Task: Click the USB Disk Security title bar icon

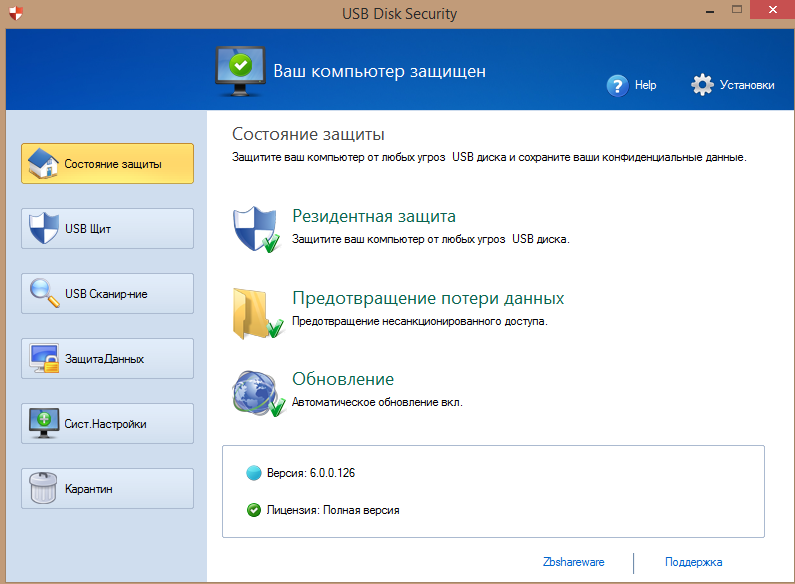Action: (x=16, y=13)
